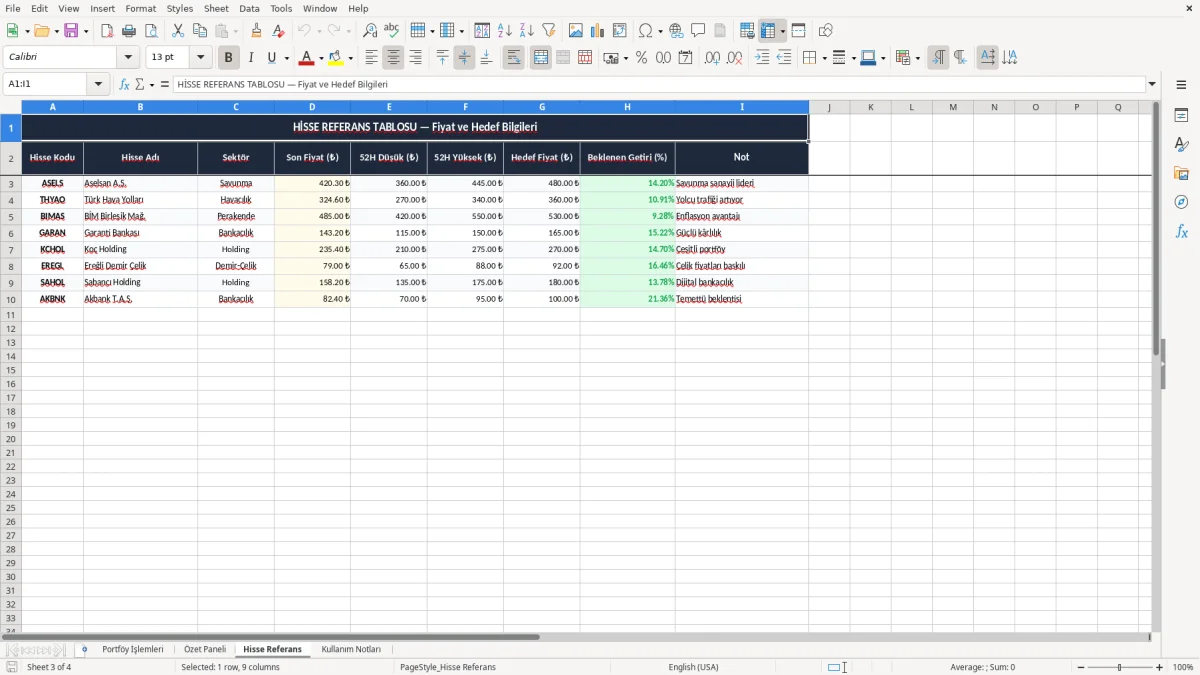Click the column D header

pos(312,107)
